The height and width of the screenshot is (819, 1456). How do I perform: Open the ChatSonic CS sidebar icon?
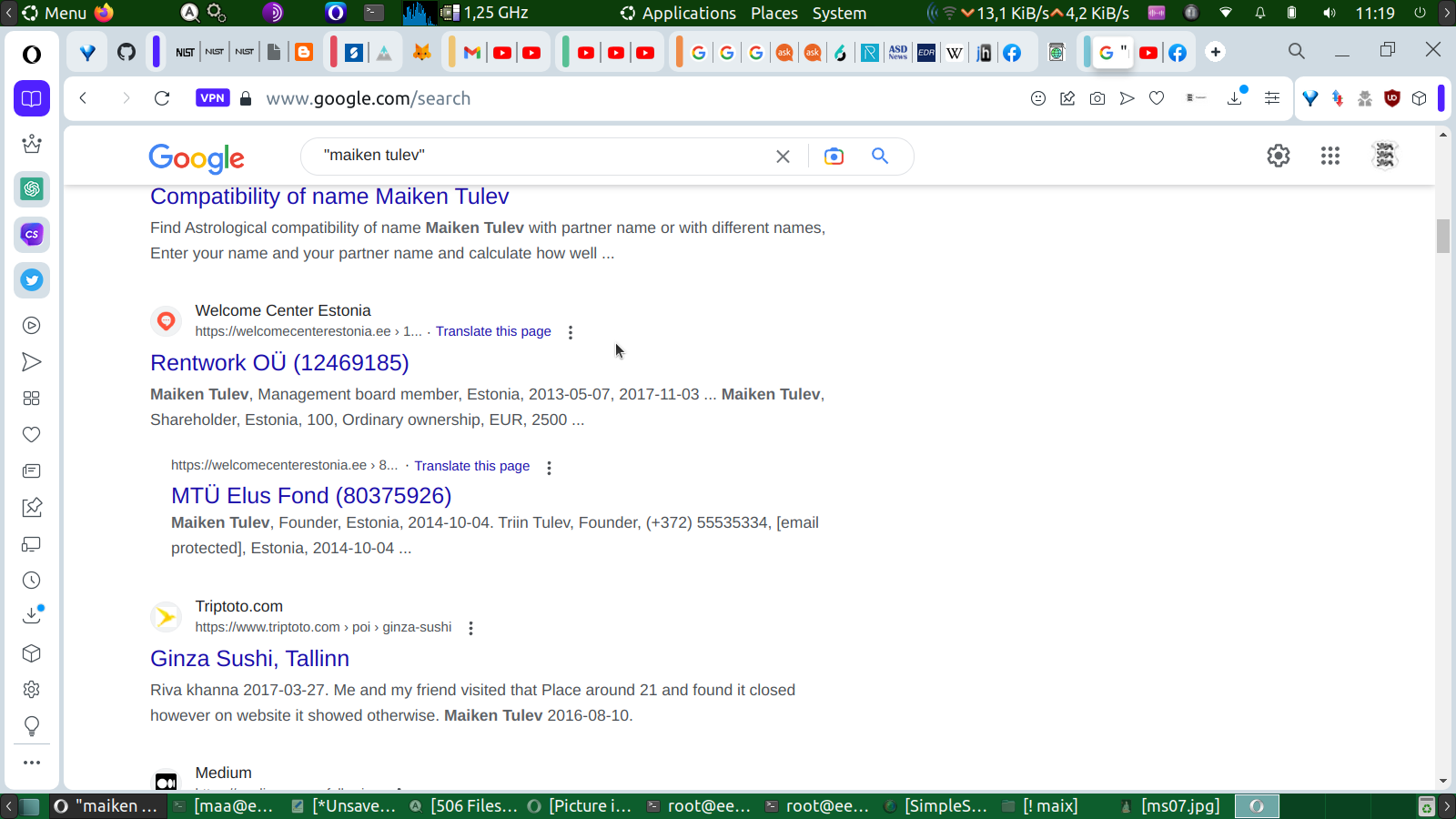pyautogui.click(x=32, y=235)
